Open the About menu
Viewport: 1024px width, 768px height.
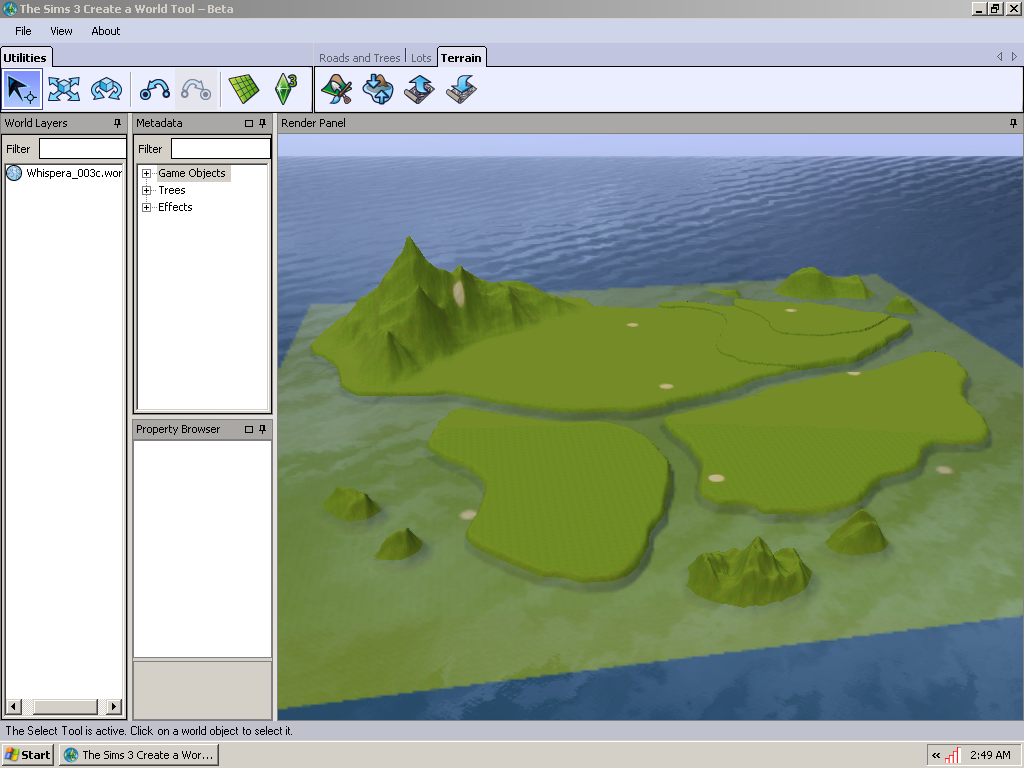106,31
